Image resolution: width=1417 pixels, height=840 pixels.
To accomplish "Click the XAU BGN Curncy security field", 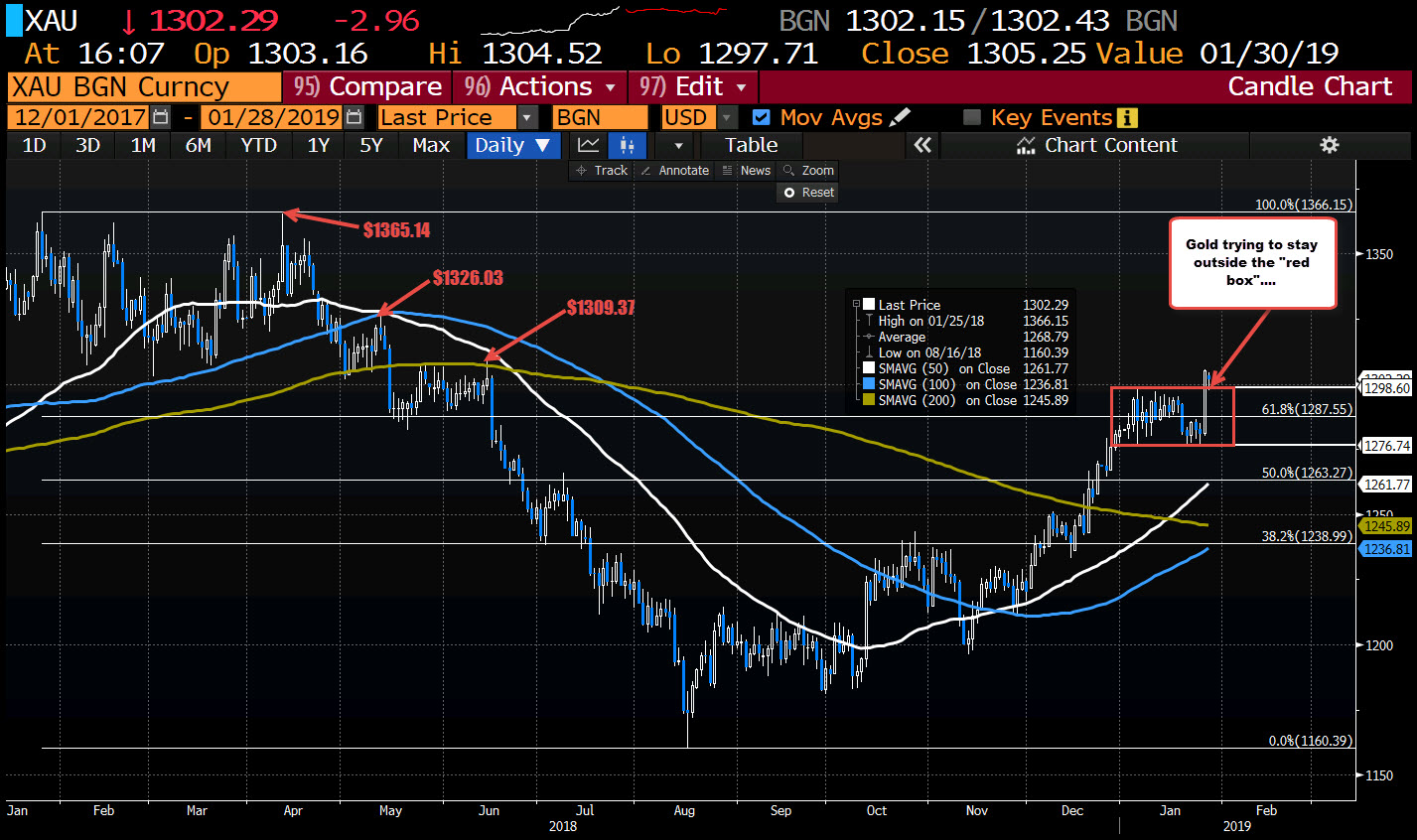I will pos(144,86).
